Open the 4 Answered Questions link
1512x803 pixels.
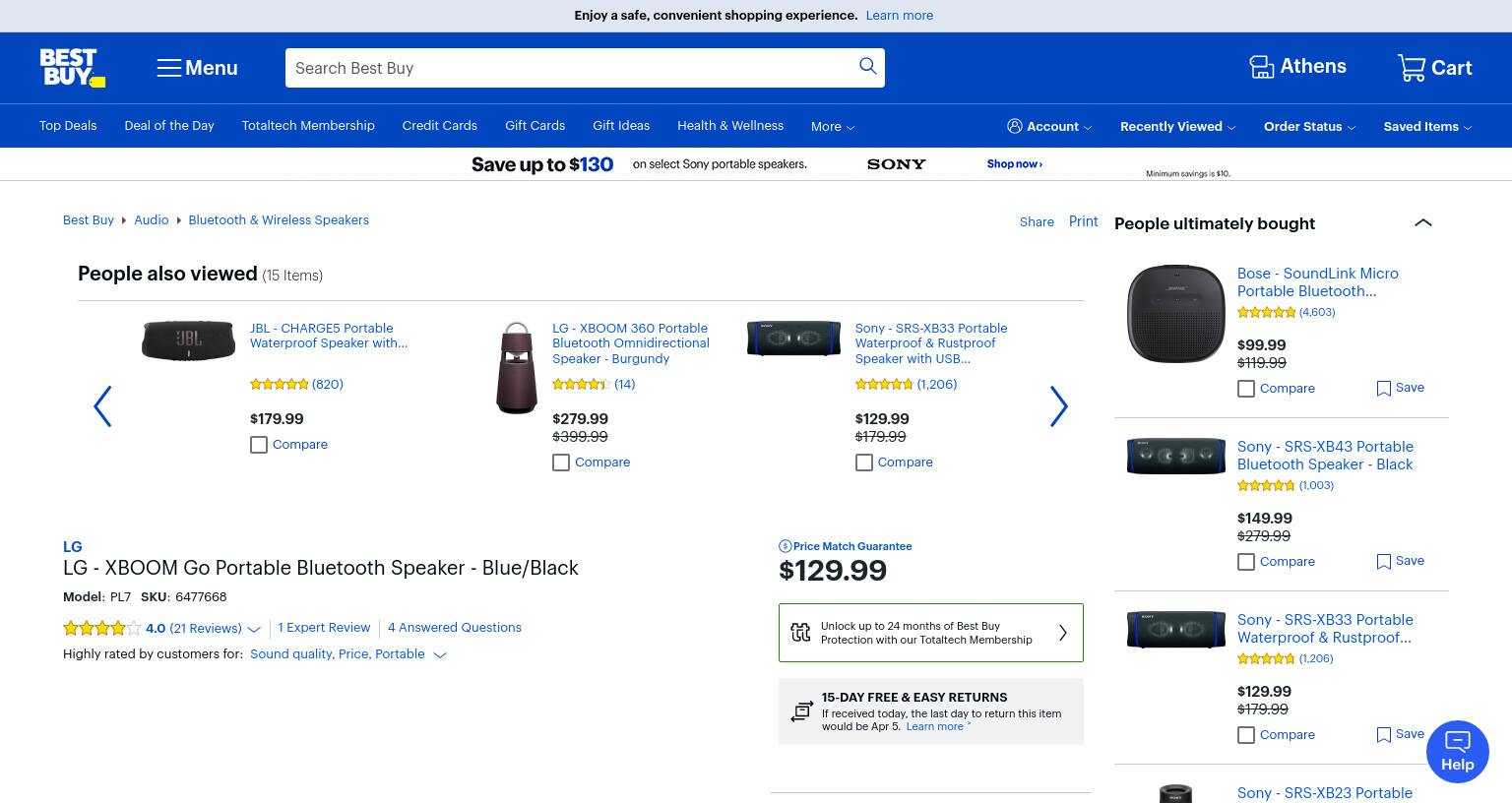tap(455, 628)
